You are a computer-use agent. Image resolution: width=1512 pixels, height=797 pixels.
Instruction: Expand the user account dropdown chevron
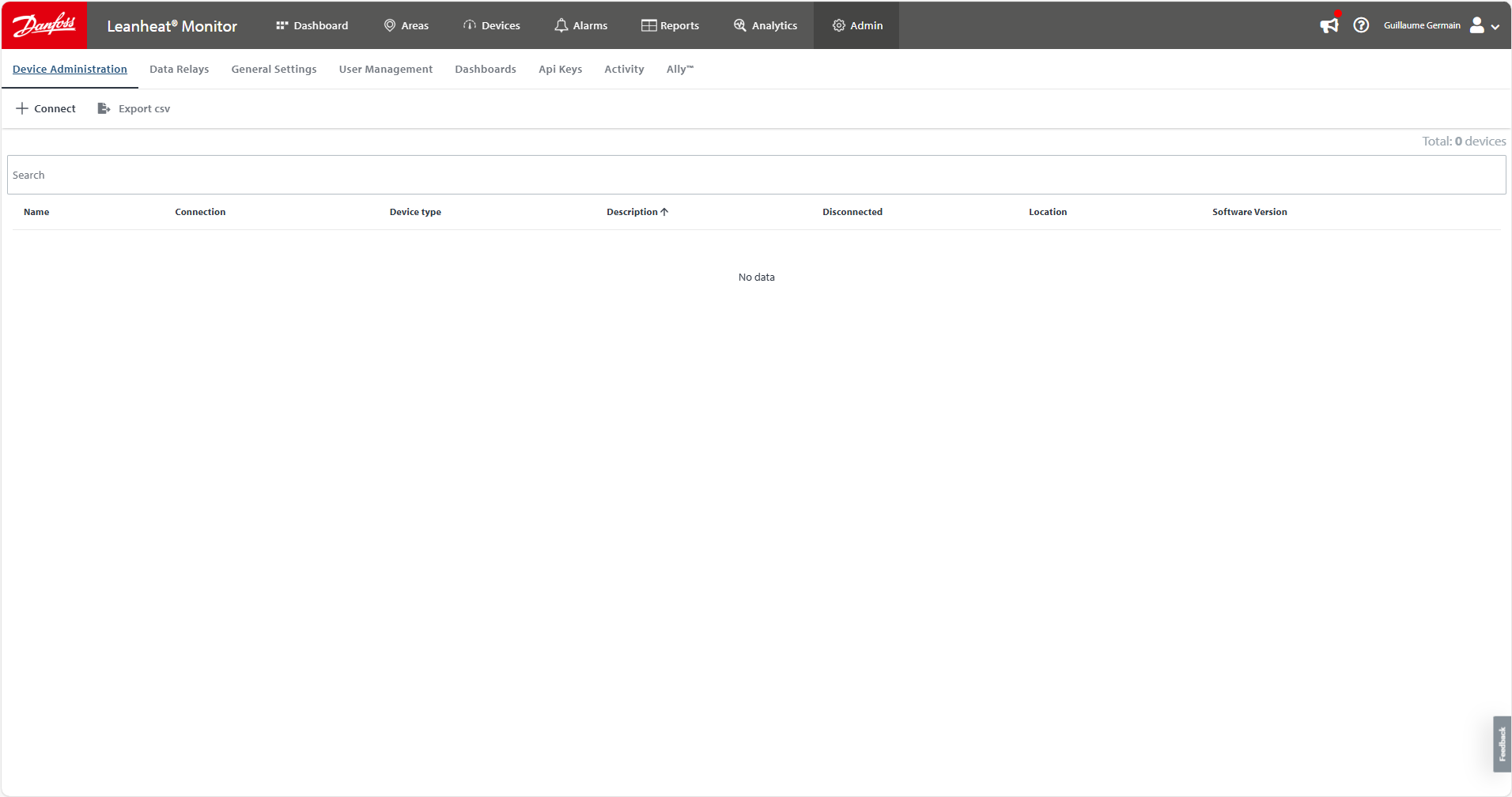(1495, 26)
